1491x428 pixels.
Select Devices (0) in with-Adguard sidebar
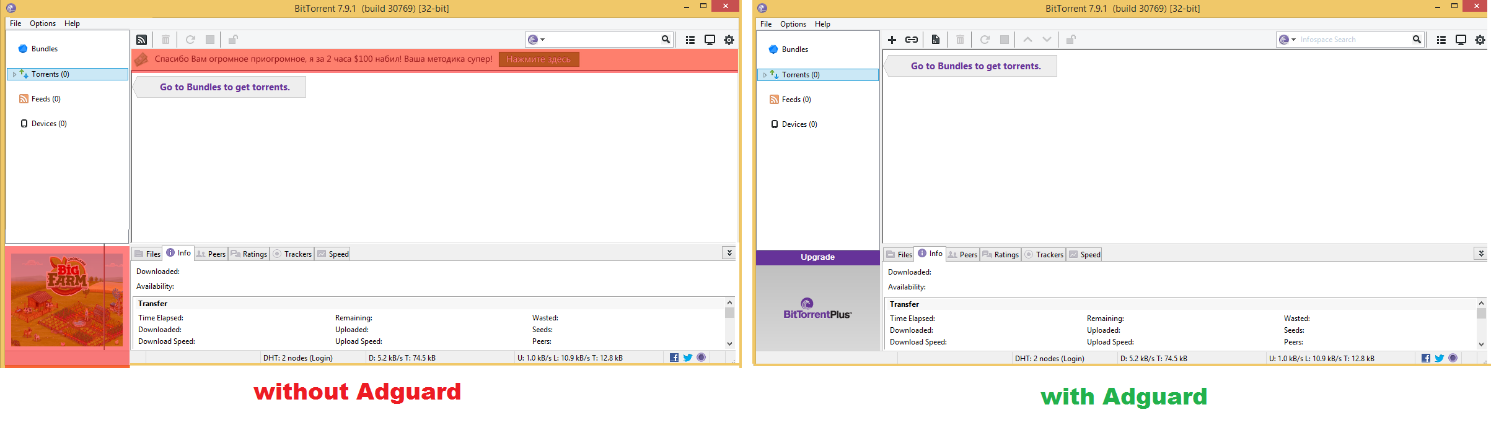click(793, 124)
